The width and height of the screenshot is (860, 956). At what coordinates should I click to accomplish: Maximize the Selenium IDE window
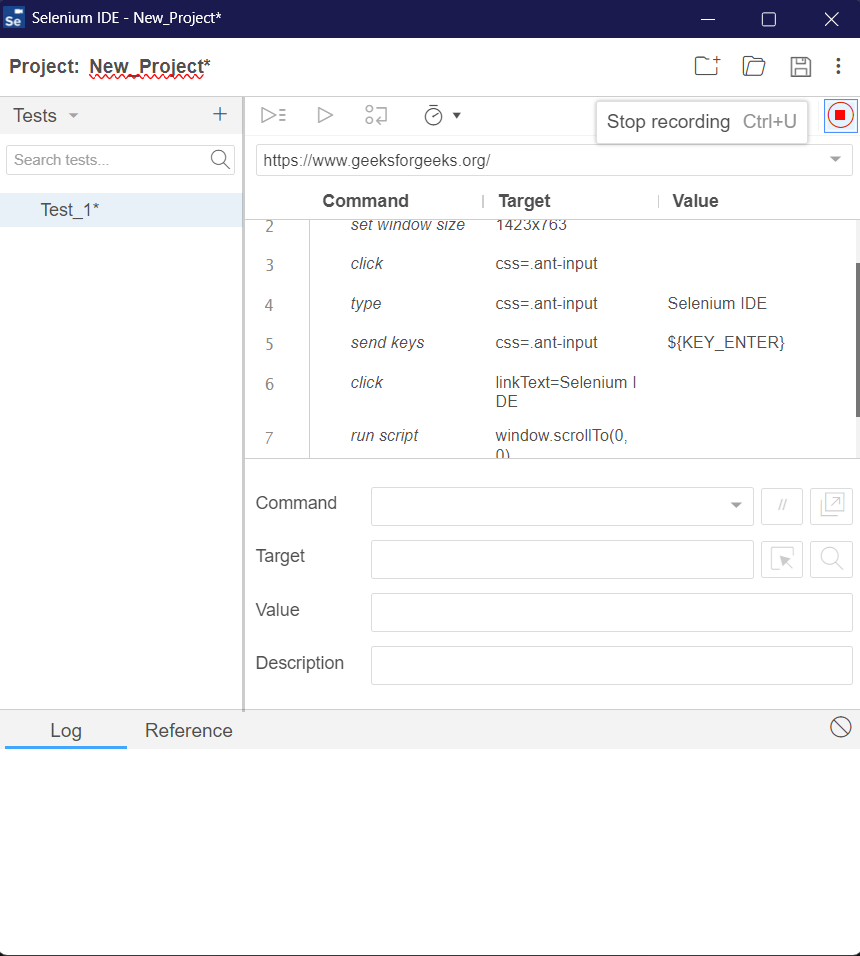(x=769, y=19)
